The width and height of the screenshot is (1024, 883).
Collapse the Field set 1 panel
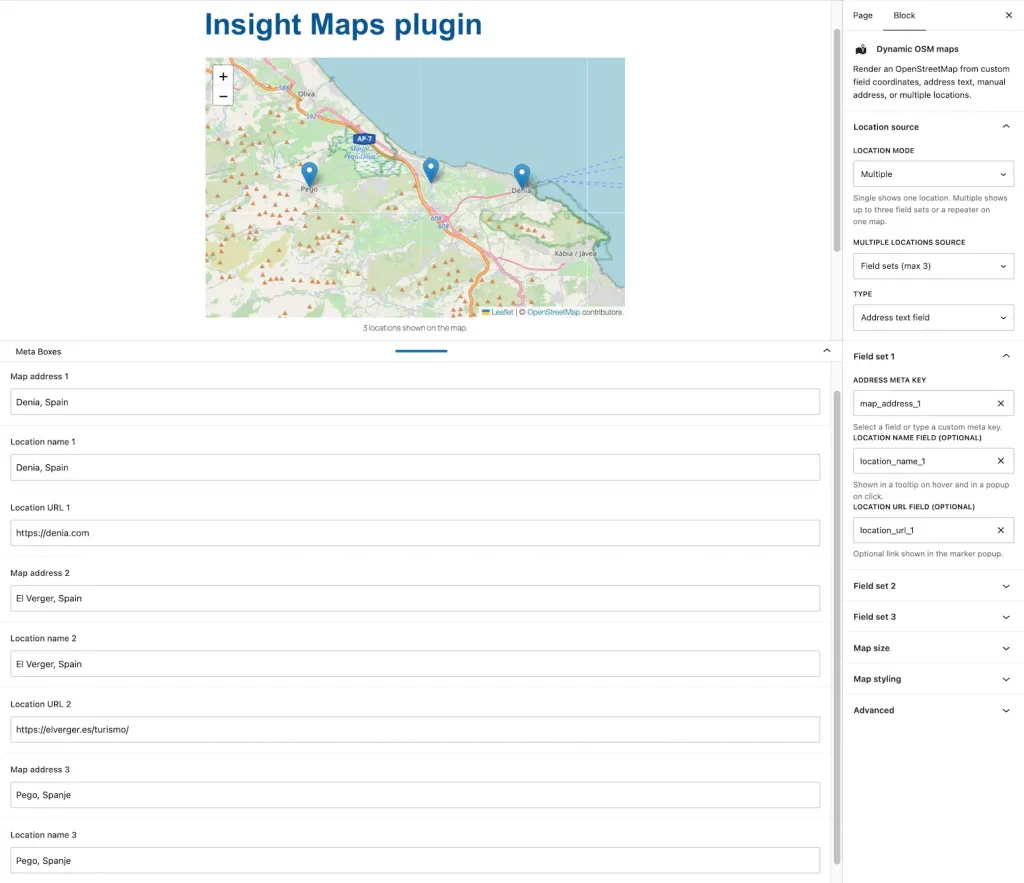tap(933, 356)
